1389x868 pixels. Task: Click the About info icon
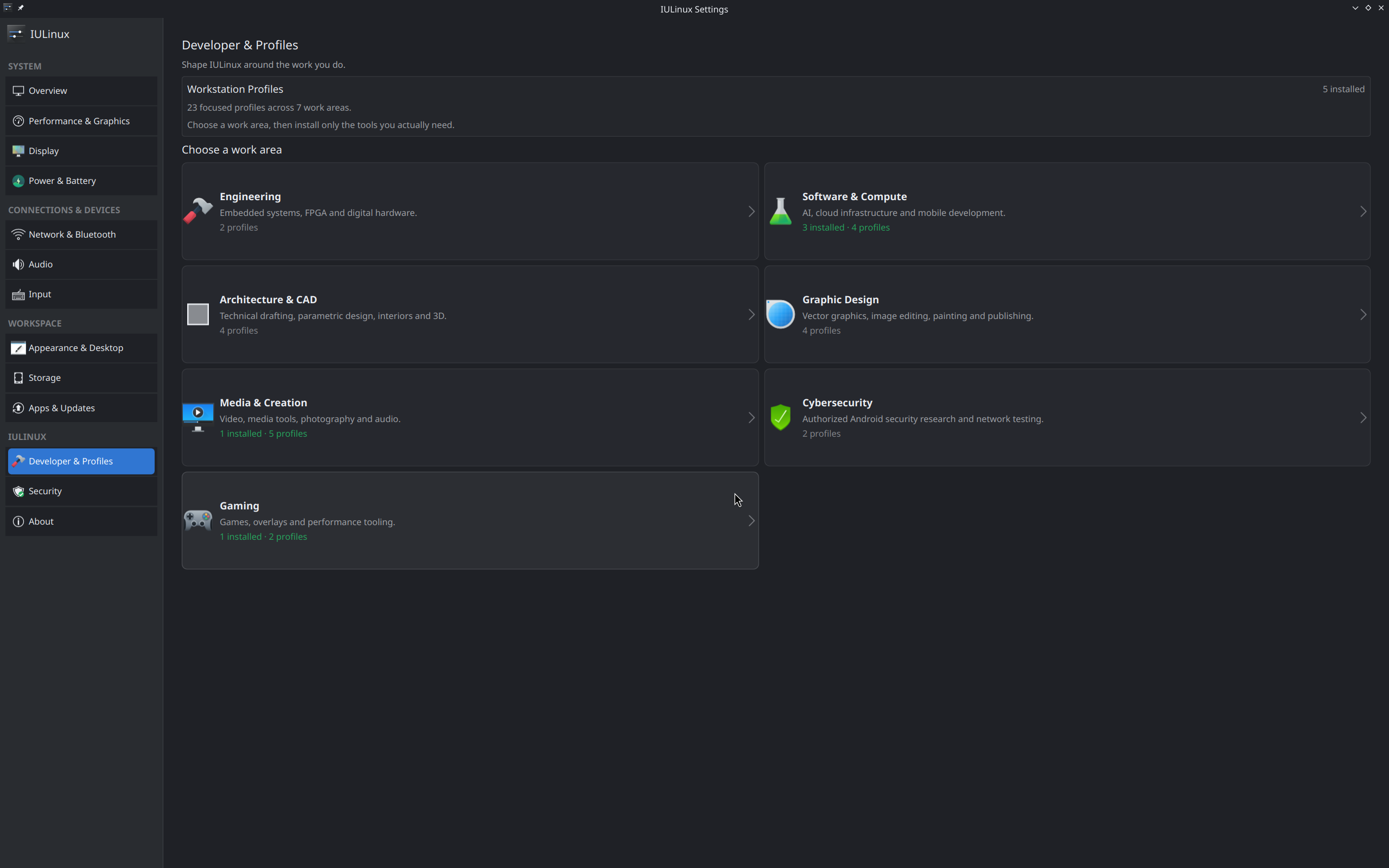(x=18, y=521)
